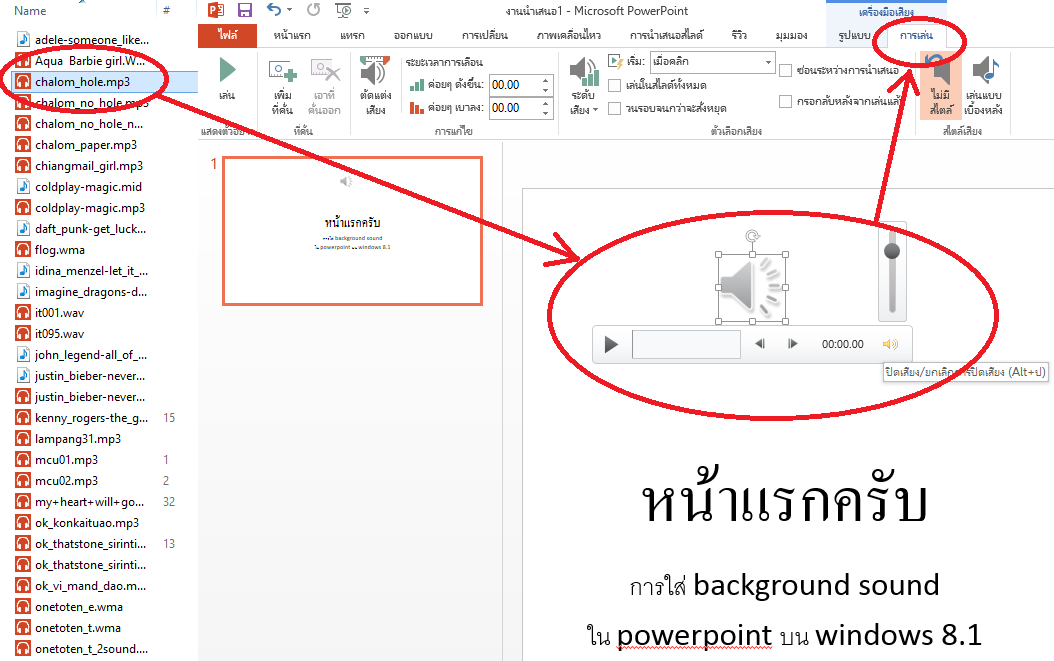This screenshot has height=661, width=1054.
Task: Select the onetoten_e.wma file icon
Action: click(24, 607)
